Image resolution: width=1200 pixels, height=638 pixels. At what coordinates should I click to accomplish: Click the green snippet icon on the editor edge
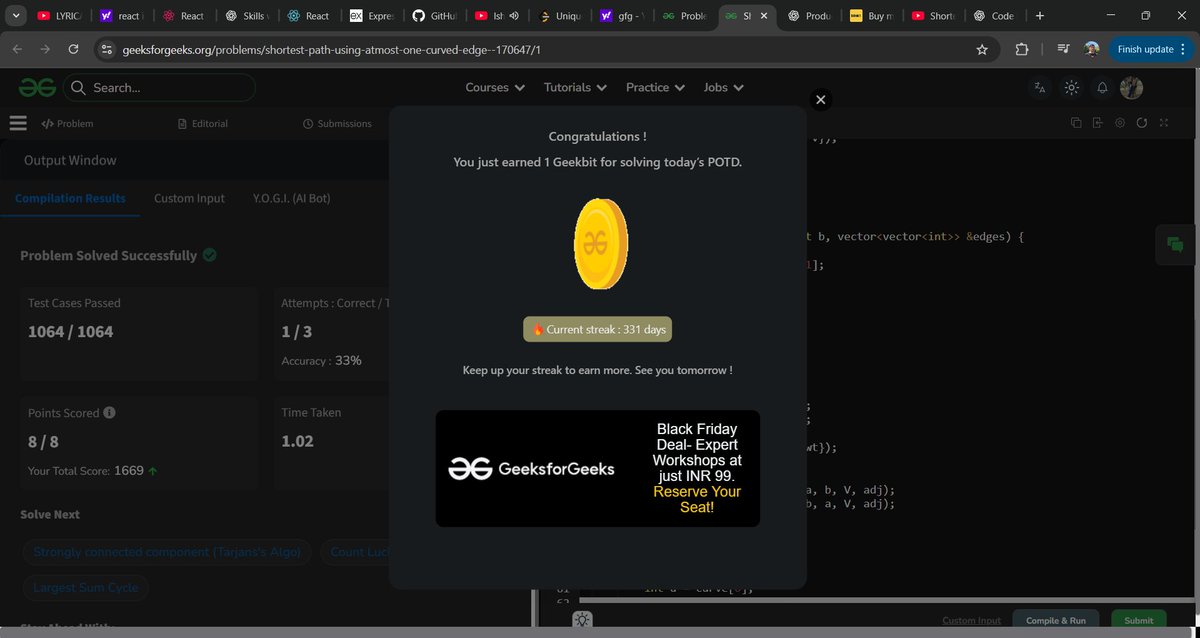tap(1176, 243)
